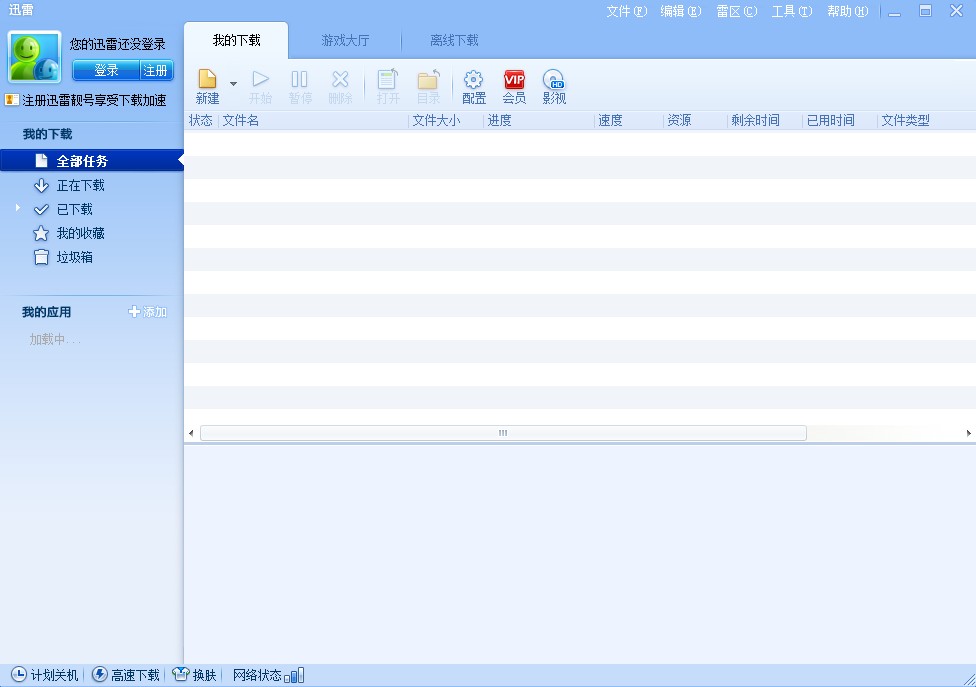Open the 新建 dropdown arrow
The height and width of the screenshot is (687, 976).
coord(233,84)
